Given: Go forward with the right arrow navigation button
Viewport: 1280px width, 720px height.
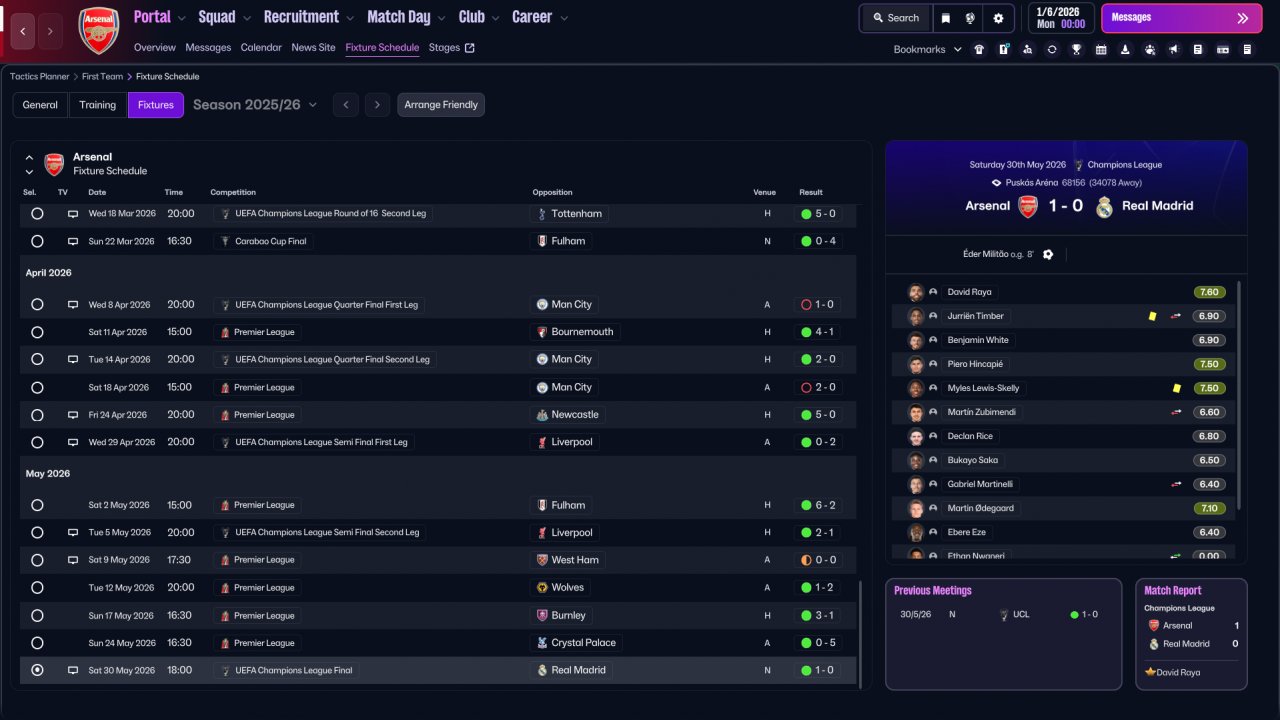Looking at the screenshot, I should (50, 31).
